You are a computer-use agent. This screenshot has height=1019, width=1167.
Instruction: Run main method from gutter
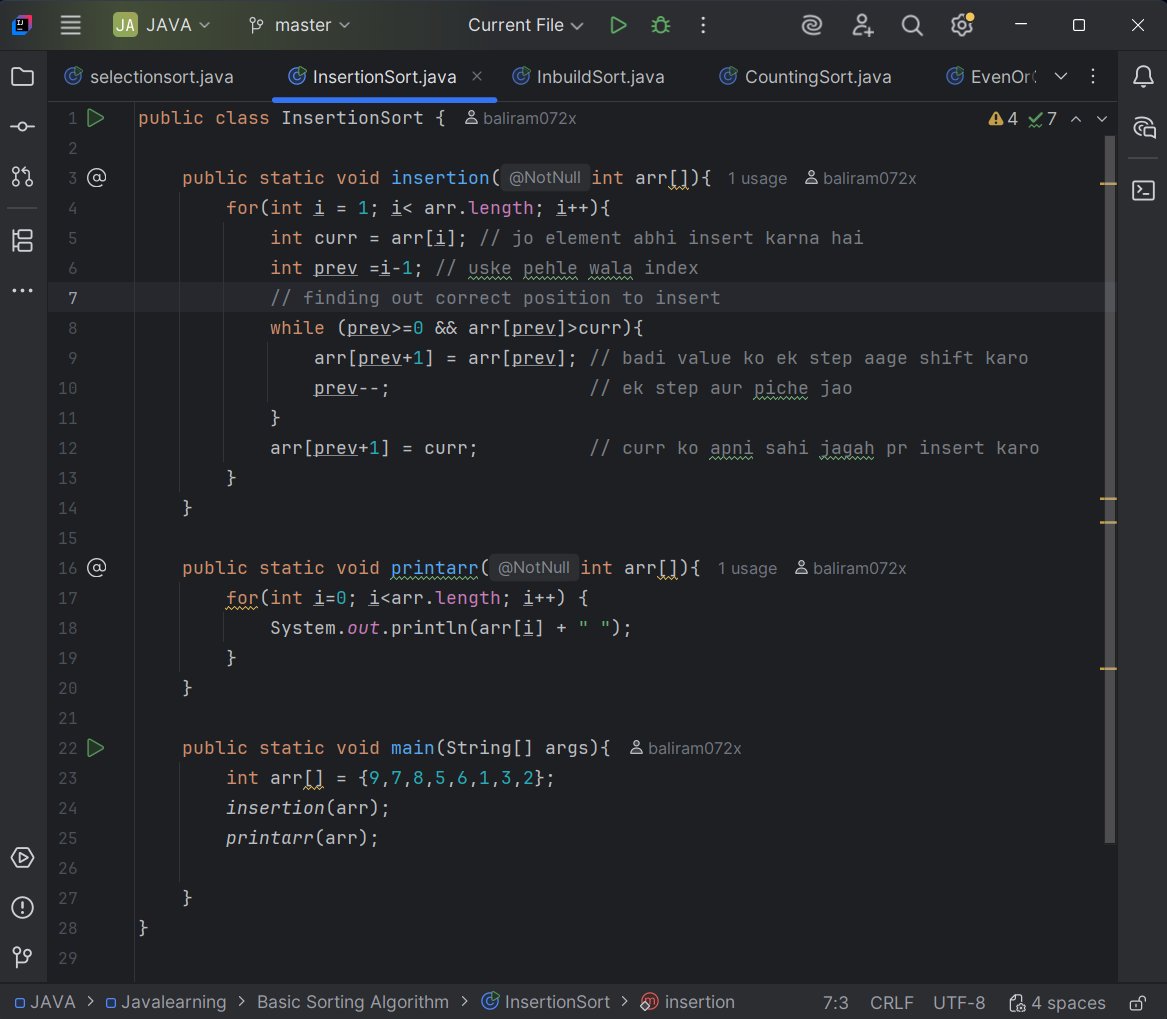pos(96,747)
